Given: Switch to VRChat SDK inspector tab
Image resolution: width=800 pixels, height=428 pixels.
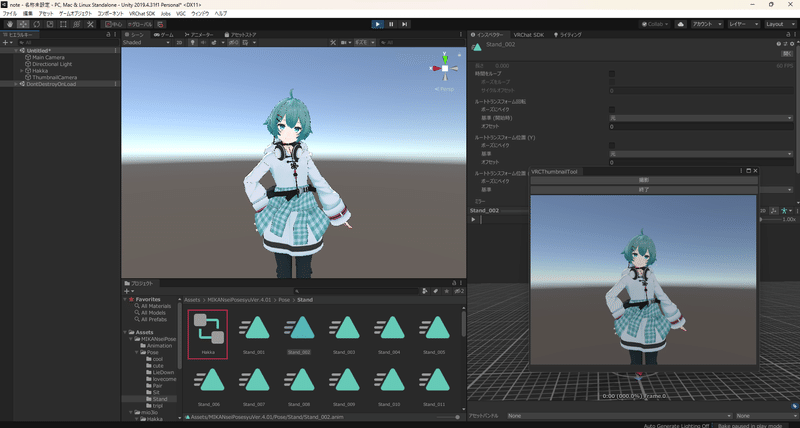Looking at the screenshot, I should 529,35.
